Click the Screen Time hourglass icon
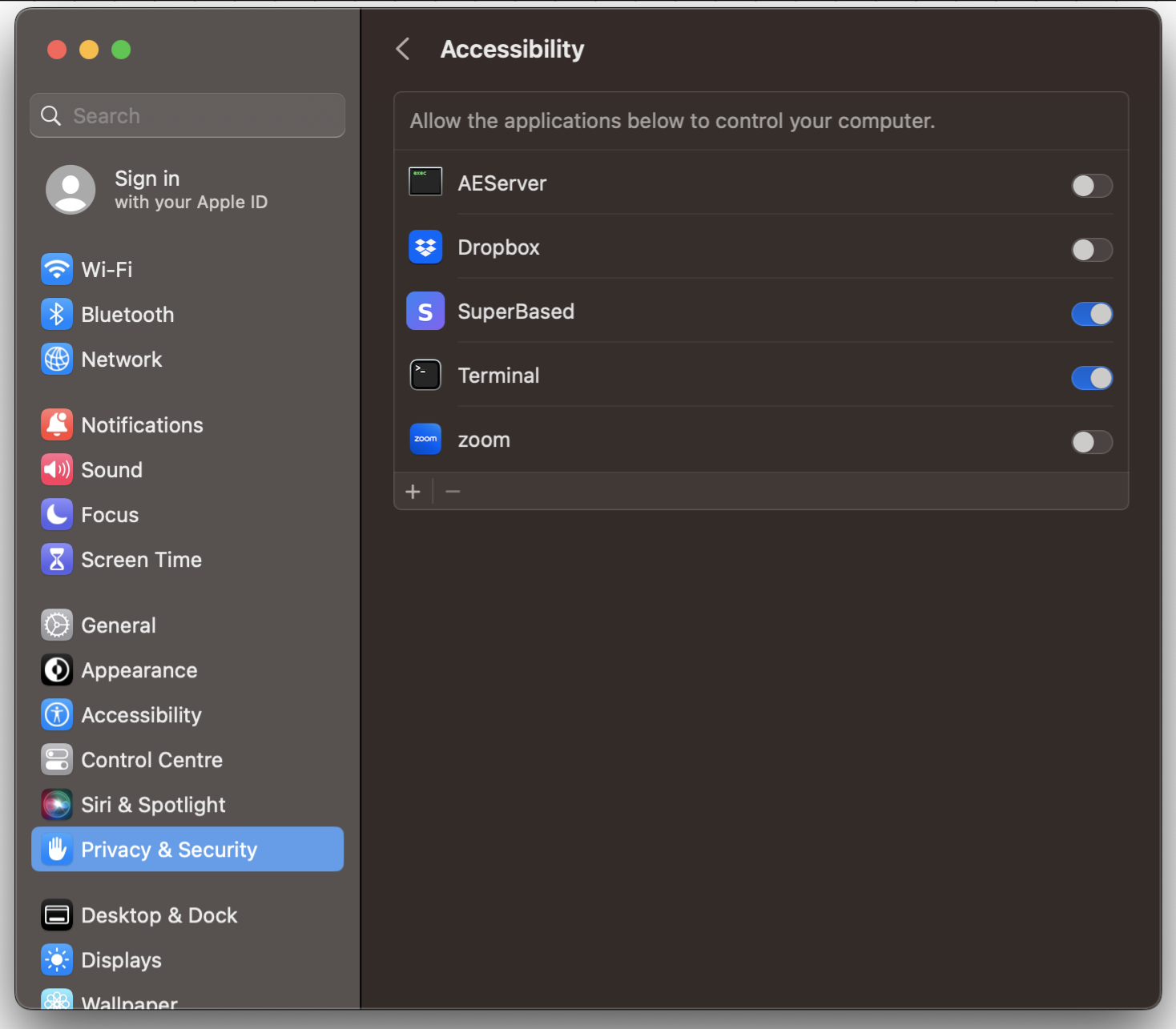The width and height of the screenshot is (1176, 1029). click(57, 560)
